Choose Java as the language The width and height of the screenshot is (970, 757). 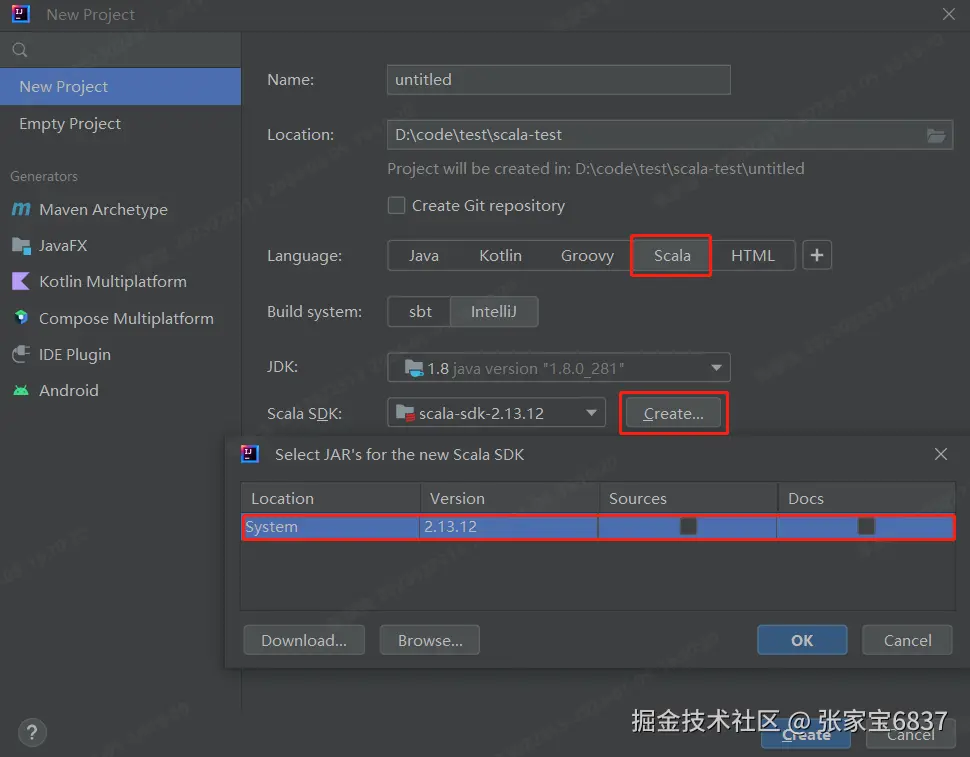click(424, 255)
